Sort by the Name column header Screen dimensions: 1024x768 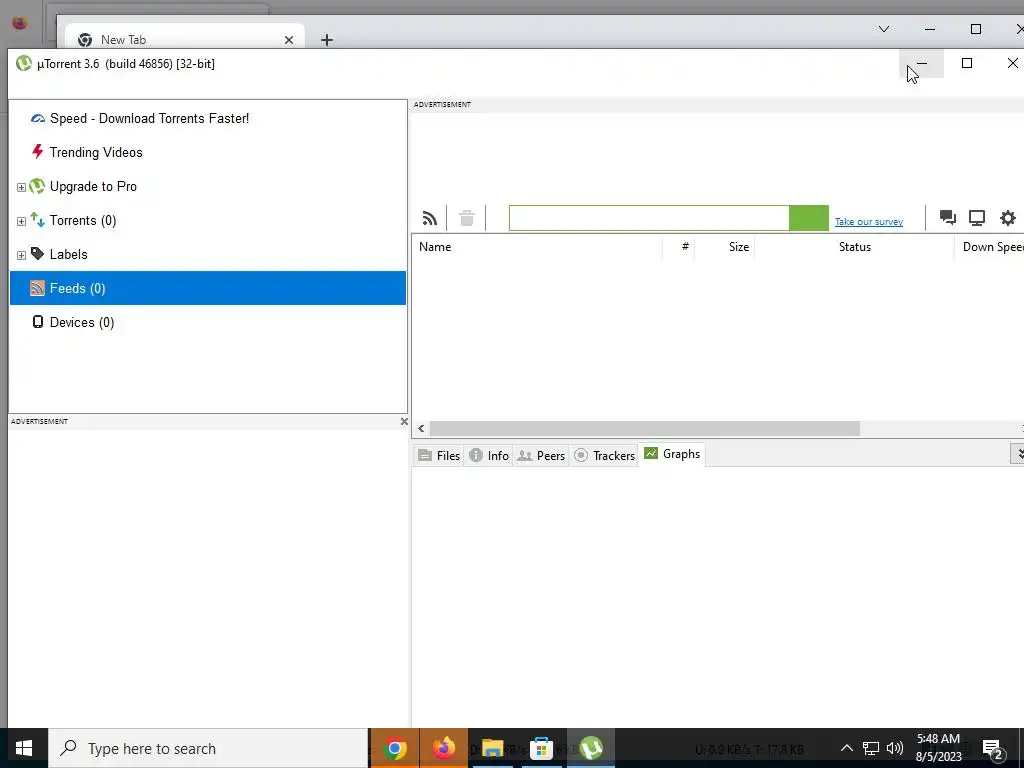tap(537, 247)
